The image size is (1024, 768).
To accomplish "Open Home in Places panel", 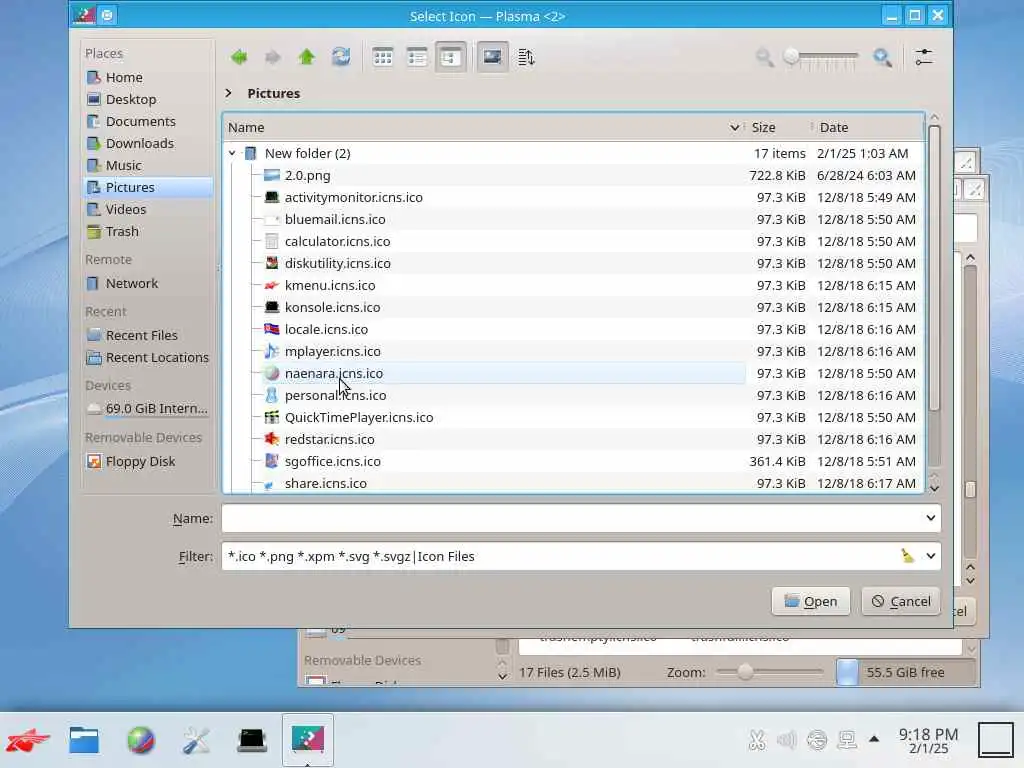I will [148, 77].
